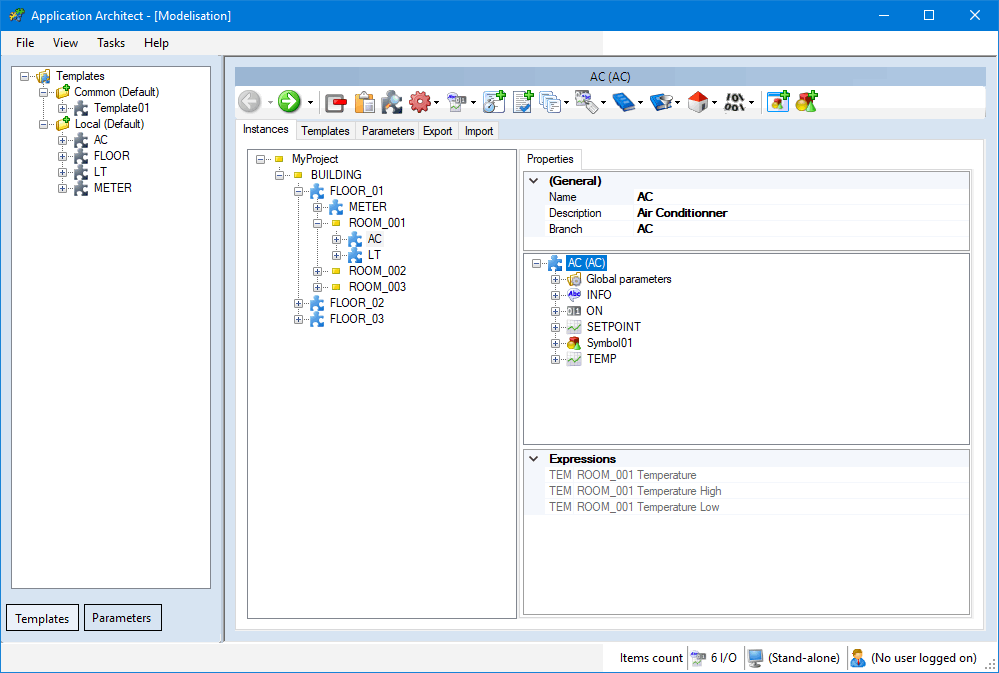
Task: Select FLOOR_03 in the instances tree
Action: pos(357,319)
